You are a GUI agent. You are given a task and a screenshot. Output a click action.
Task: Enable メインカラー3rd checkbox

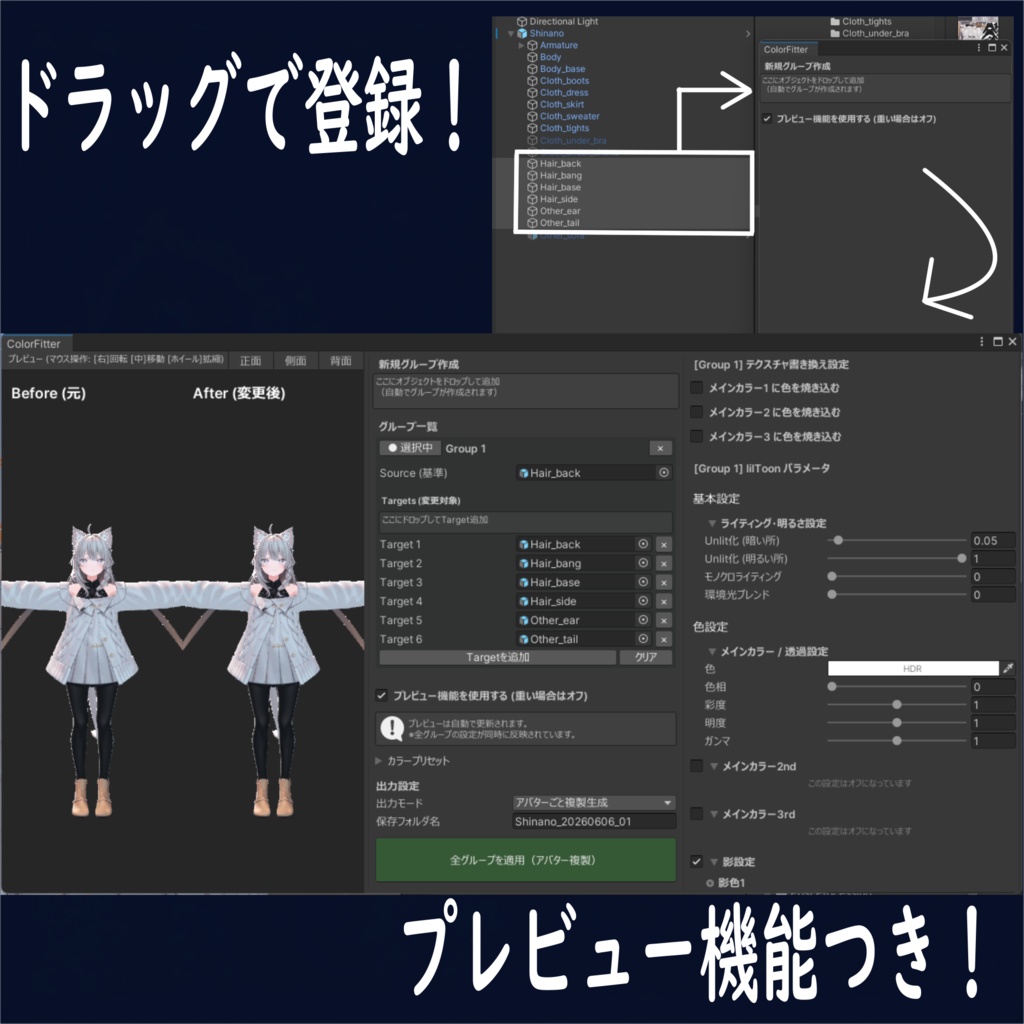tap(697, 813)
